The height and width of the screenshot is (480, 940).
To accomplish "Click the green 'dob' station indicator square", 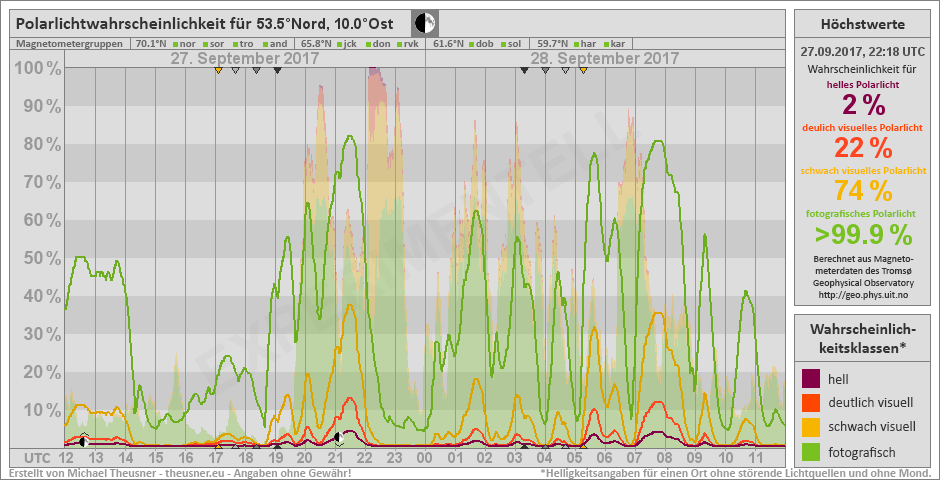I will tap(471, 44).
